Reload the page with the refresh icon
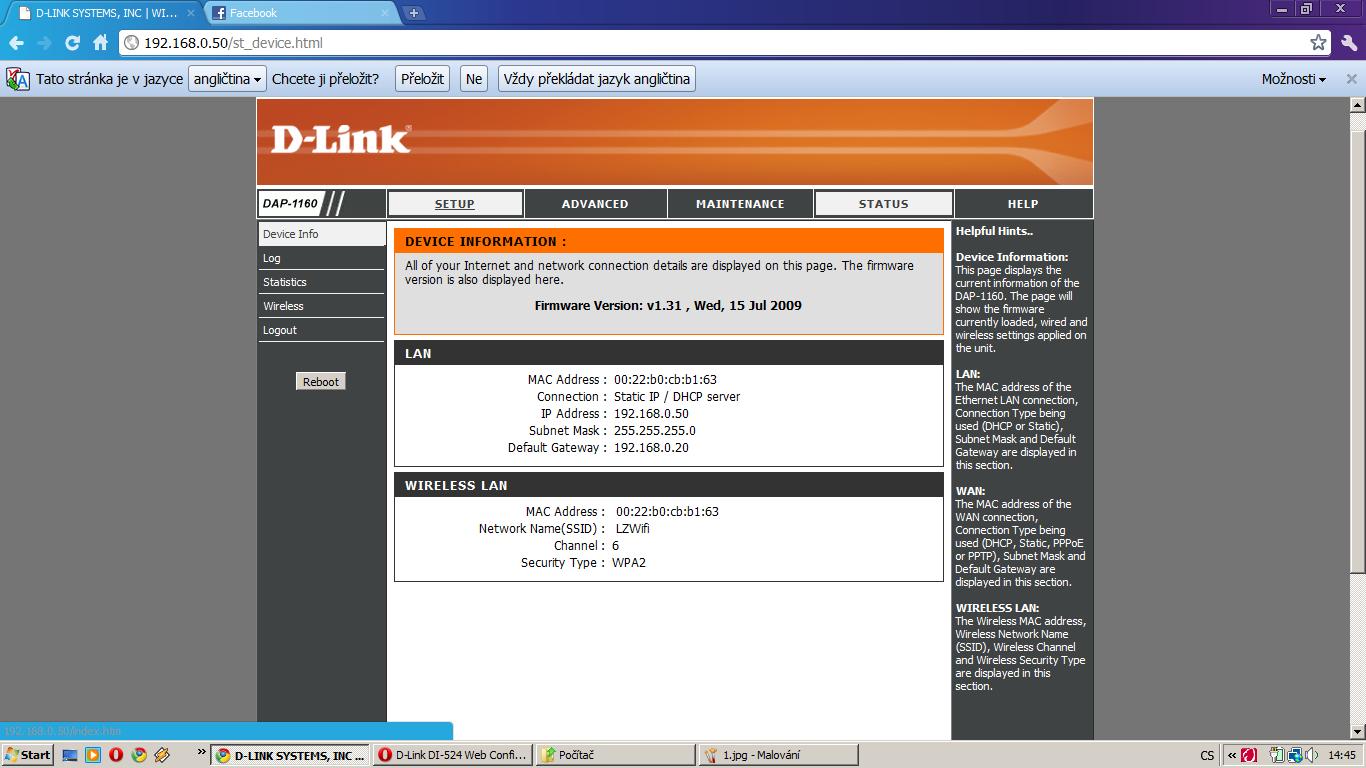The height and width of the screenshot is (768, 1366). pyautogui.click(x=72, y=43)
